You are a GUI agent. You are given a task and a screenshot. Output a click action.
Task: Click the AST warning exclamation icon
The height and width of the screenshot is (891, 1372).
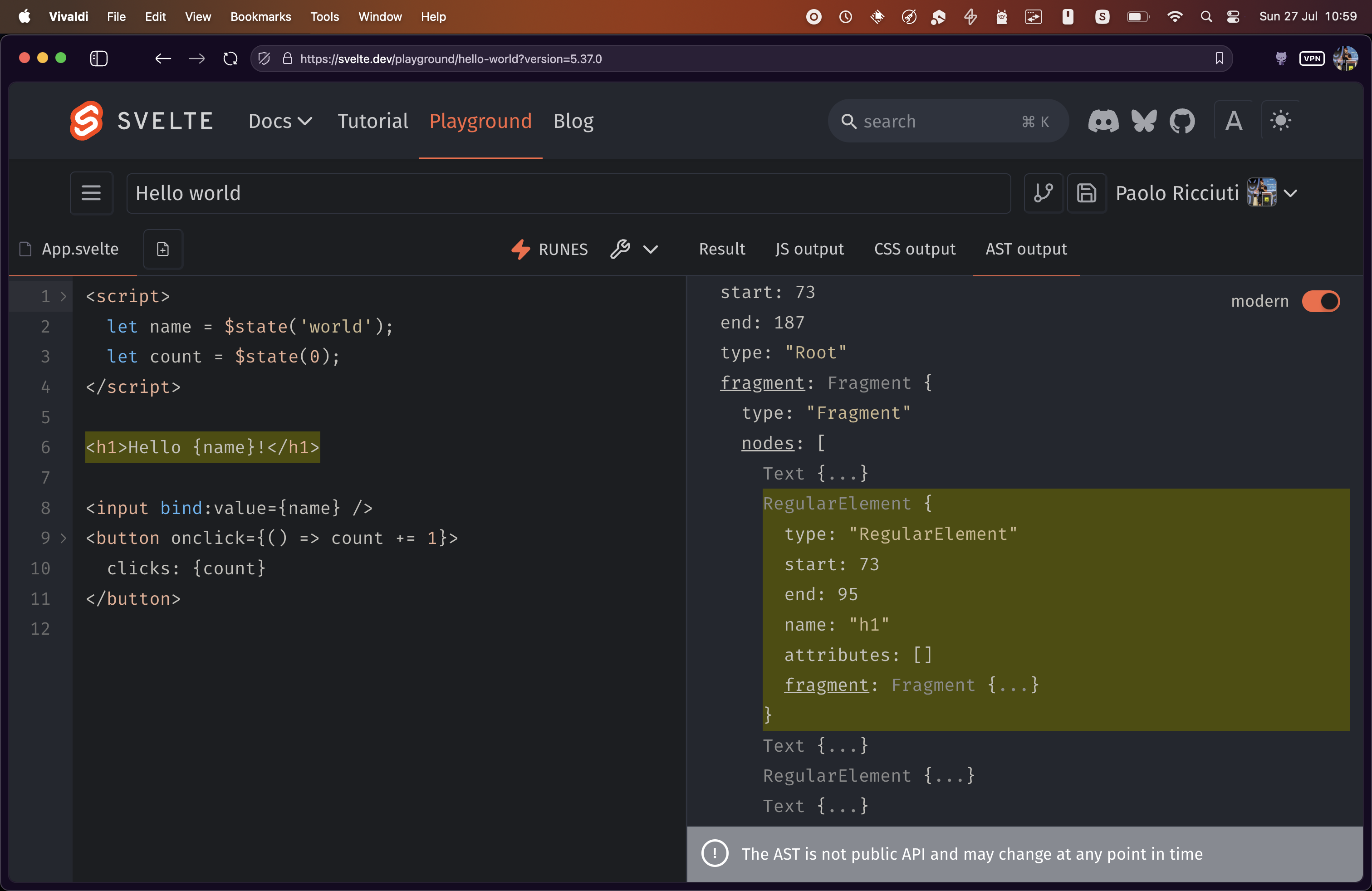pyautogui.click(x=715, y=853)
